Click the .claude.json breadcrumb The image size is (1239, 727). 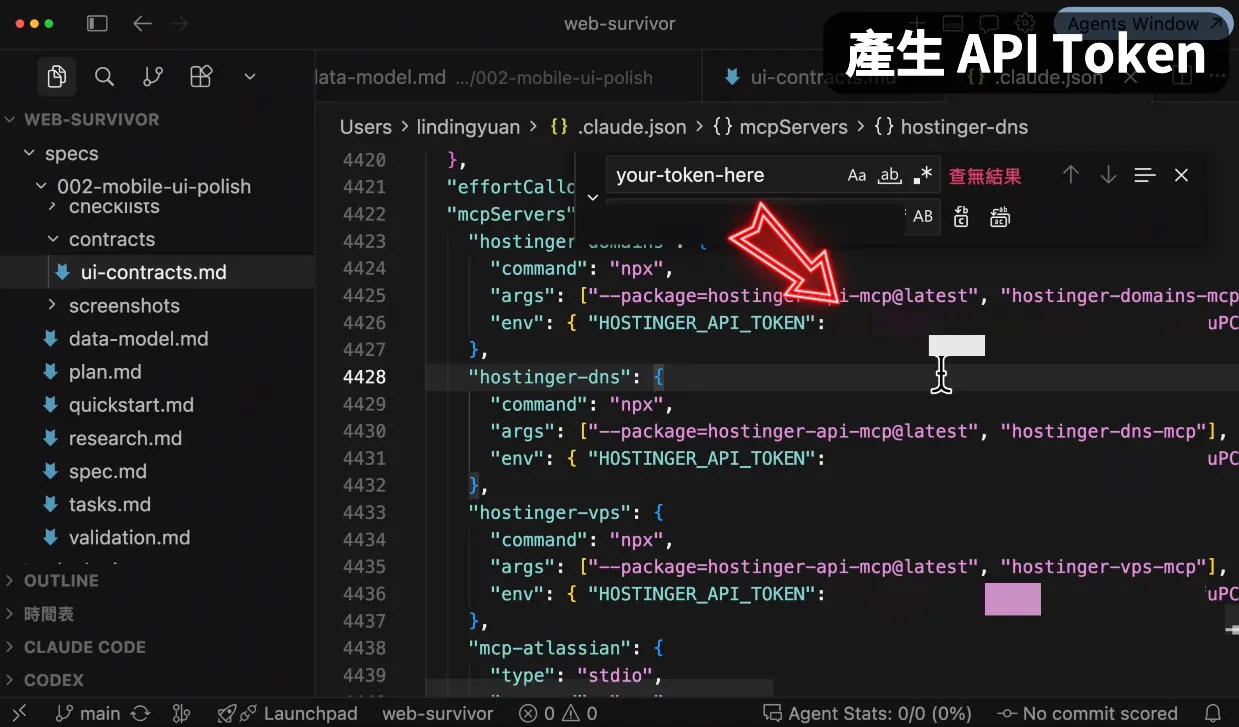click(632, 127)
